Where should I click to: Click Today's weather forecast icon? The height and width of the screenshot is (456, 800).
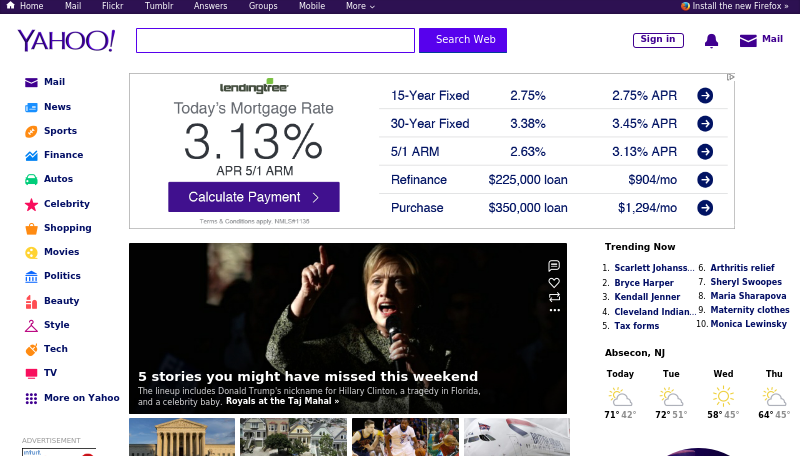pyautogui.click(x=620, y=397)
